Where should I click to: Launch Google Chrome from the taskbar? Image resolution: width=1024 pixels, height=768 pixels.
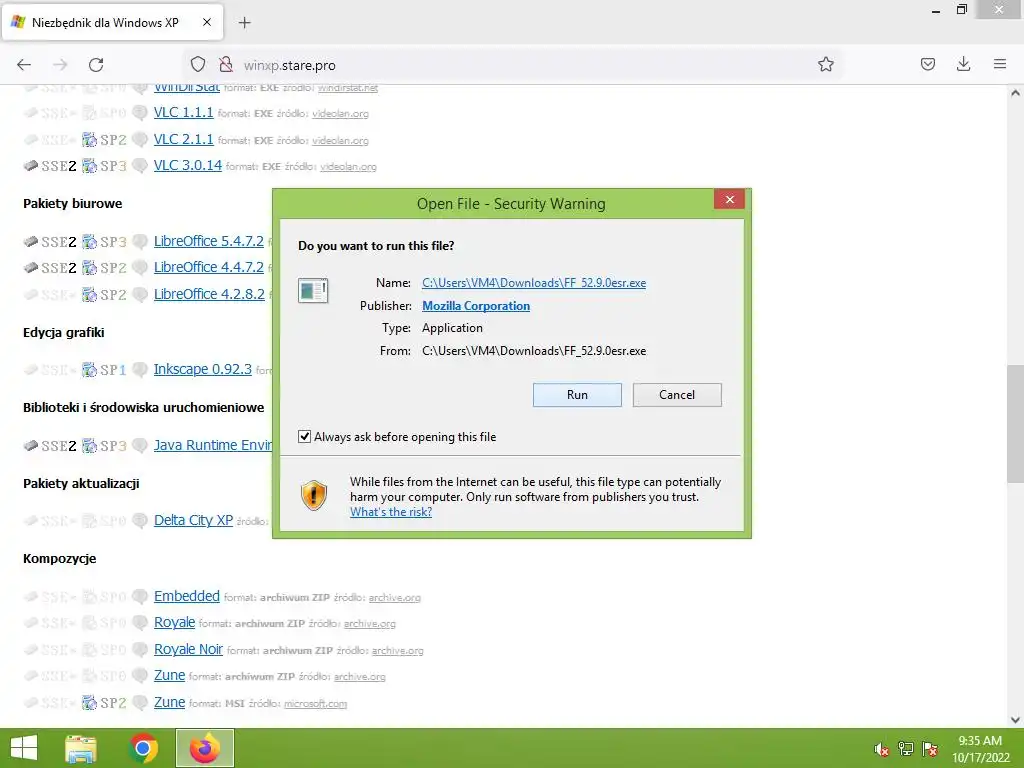(143, 748)
